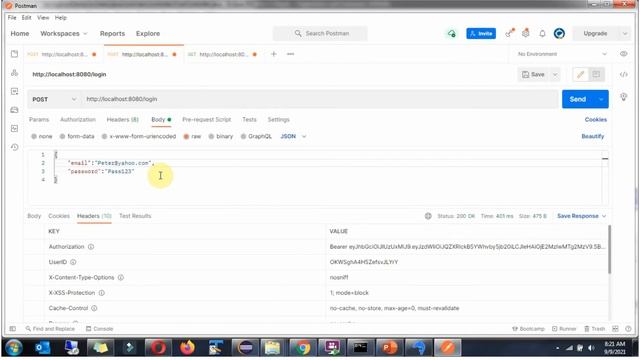Add a new request tab with plus
This screenshot has height=360, width=640.
click(x=273, y=54)
